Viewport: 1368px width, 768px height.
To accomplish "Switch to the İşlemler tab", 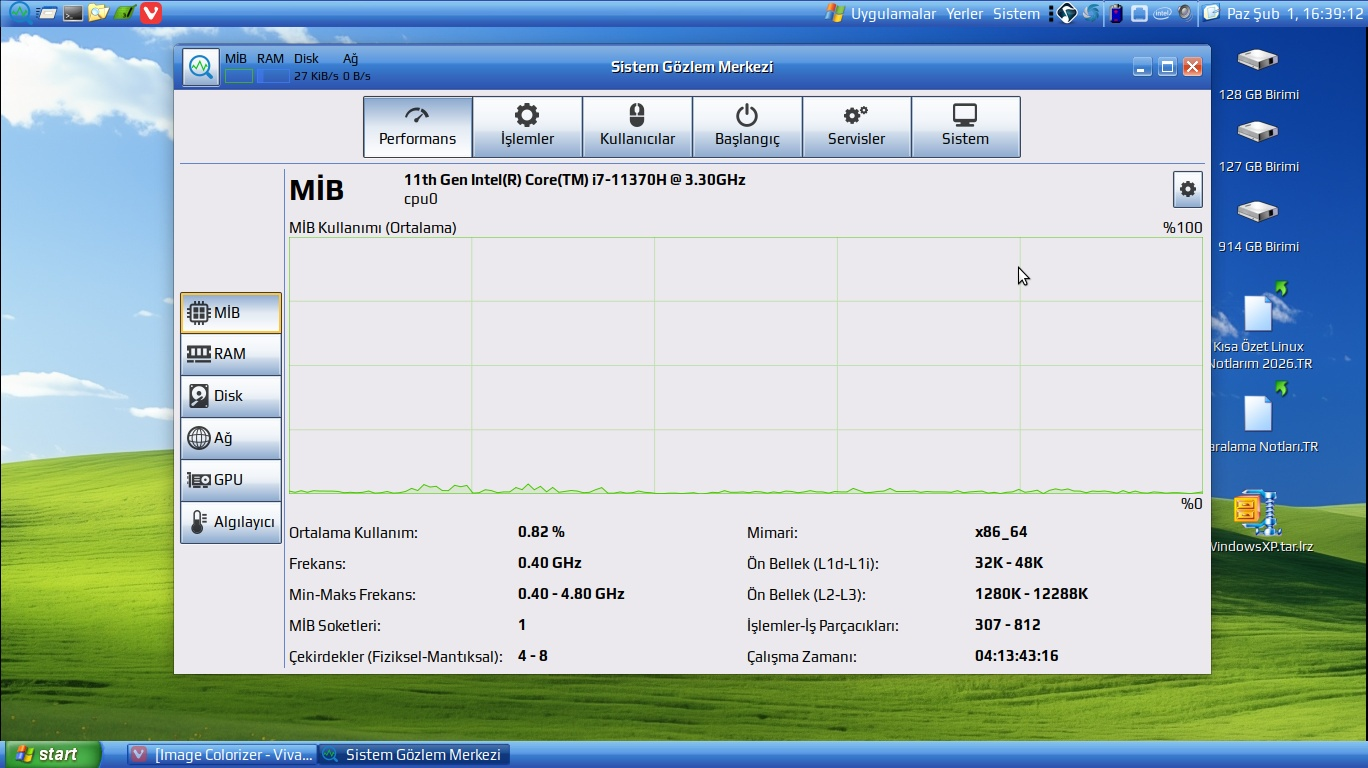I will click(x=527, y=127).
